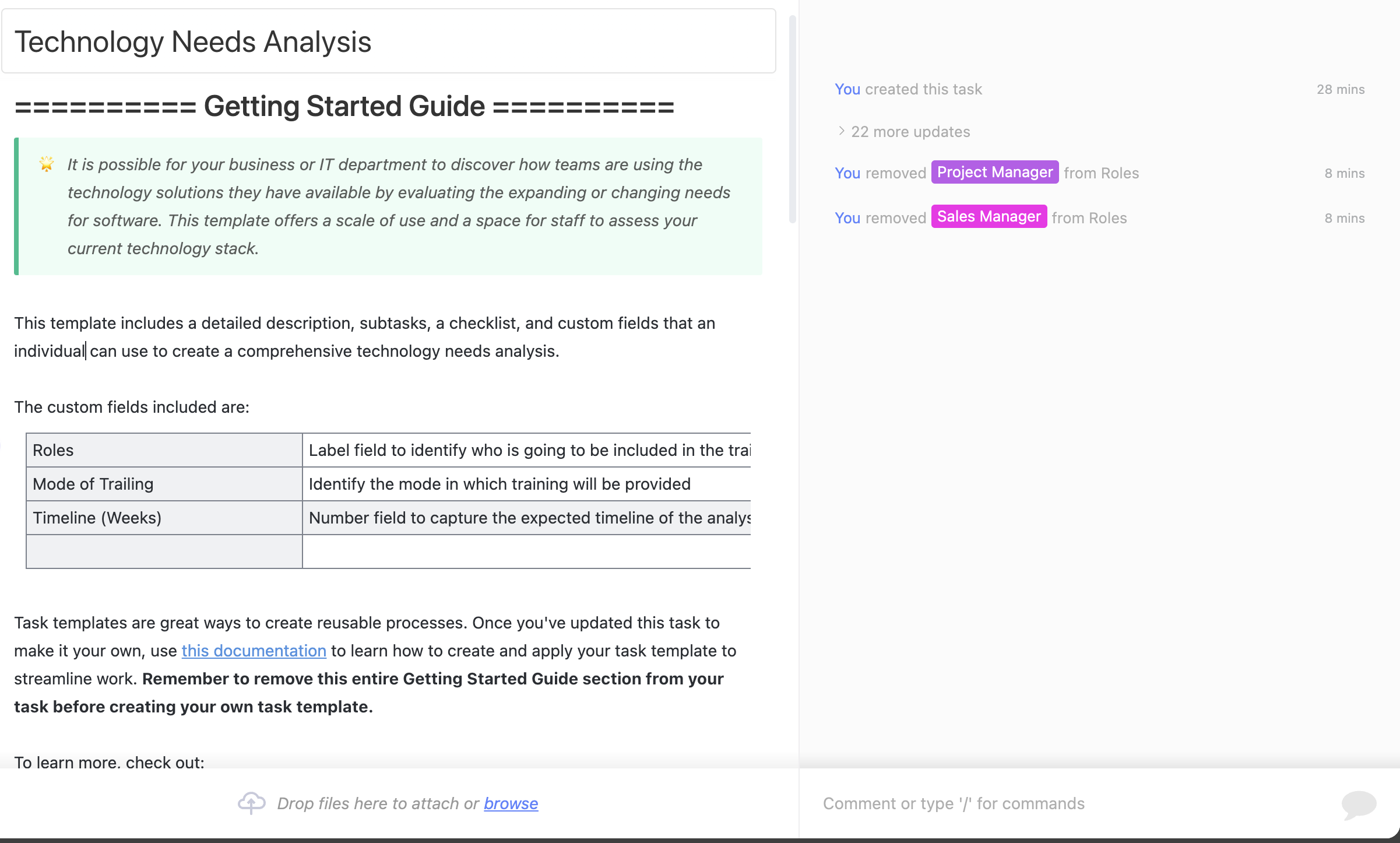The image size is (1400, 843).
Task: Open the Project Manager role tag
Action: click(x=995, y=172)
